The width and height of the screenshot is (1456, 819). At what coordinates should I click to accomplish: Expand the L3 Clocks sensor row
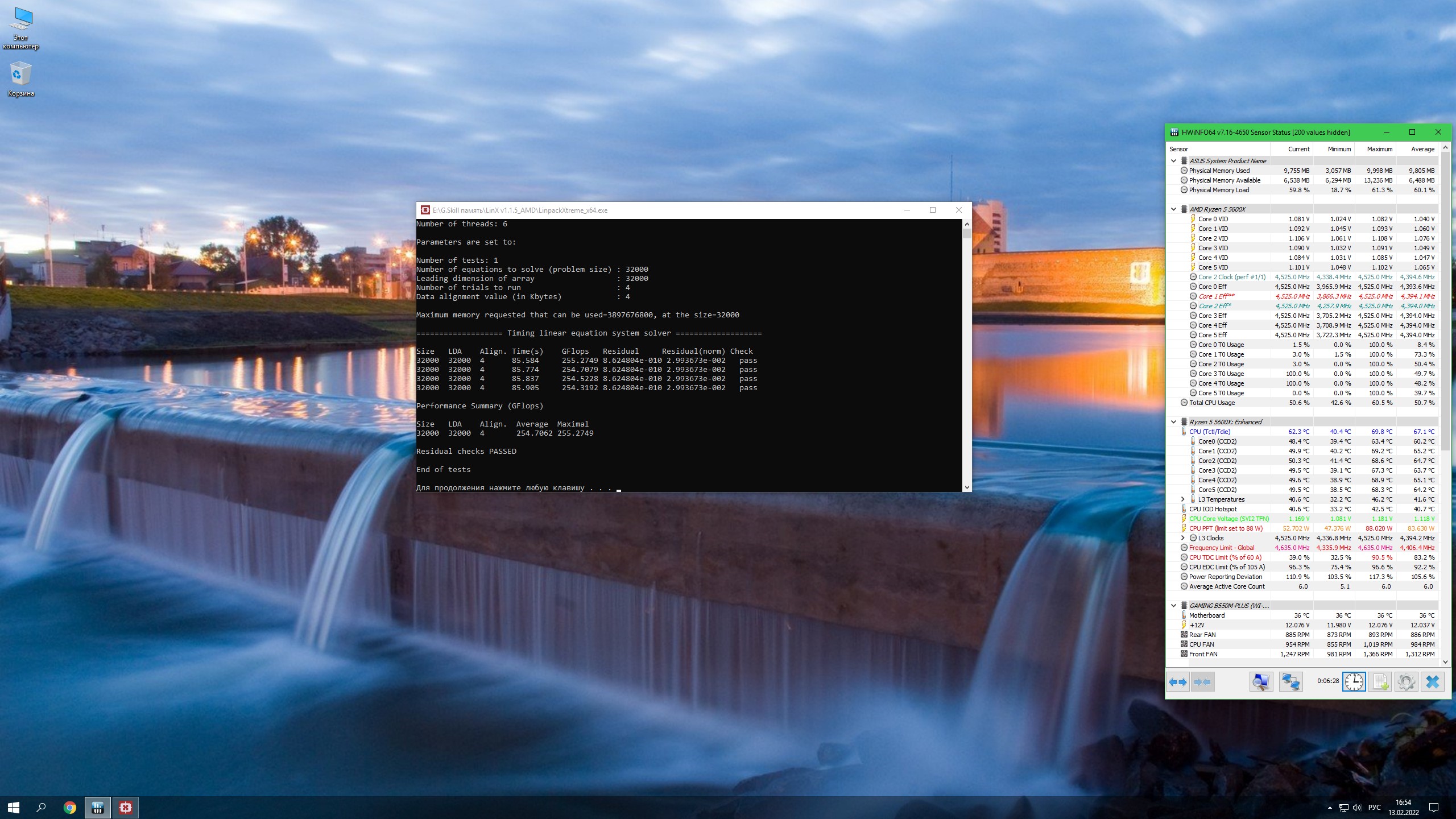tap(1182, 538)
